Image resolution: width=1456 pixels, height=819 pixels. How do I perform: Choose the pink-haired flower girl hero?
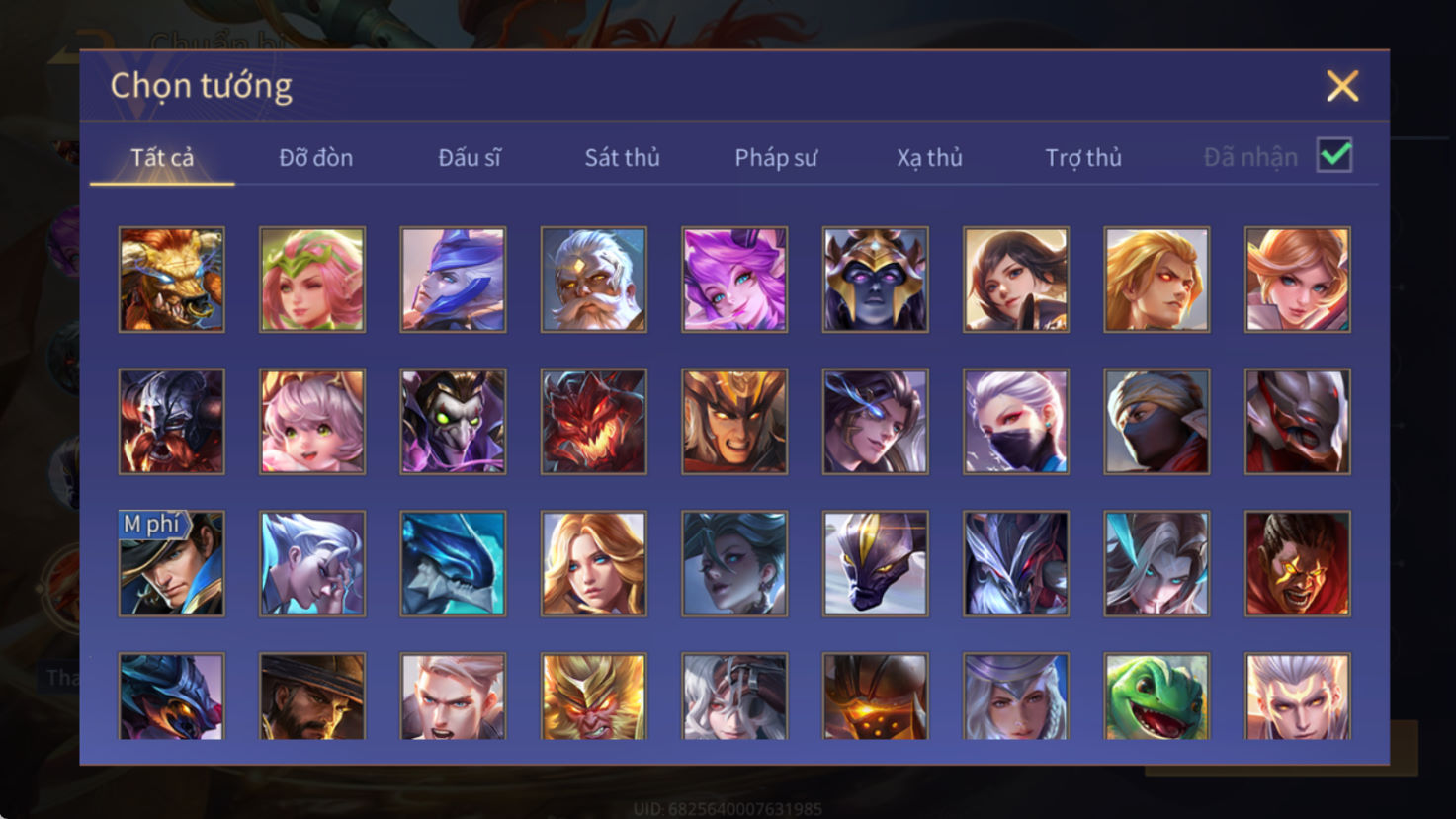coord(312,280)
